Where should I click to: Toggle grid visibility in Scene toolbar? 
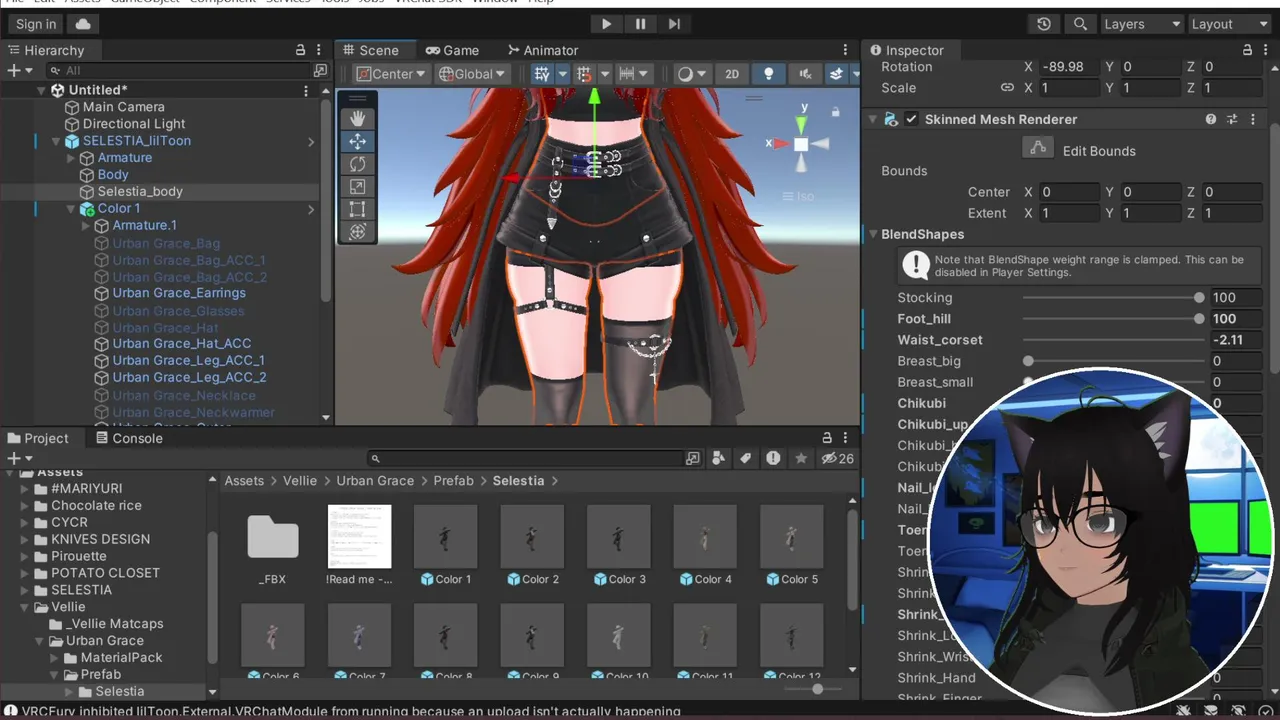541,74
